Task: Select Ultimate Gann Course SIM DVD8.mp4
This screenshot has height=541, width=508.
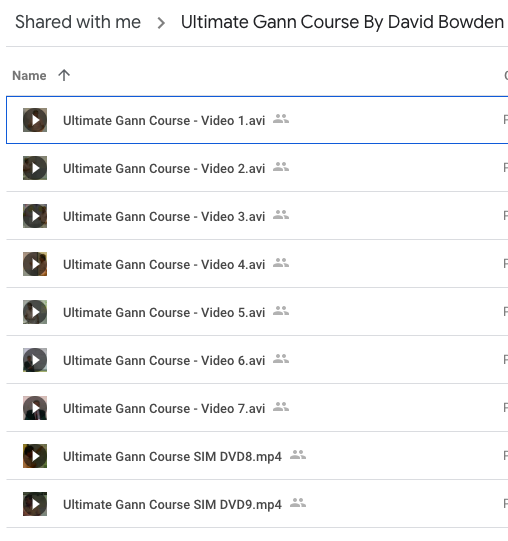Action: (257, 456)
